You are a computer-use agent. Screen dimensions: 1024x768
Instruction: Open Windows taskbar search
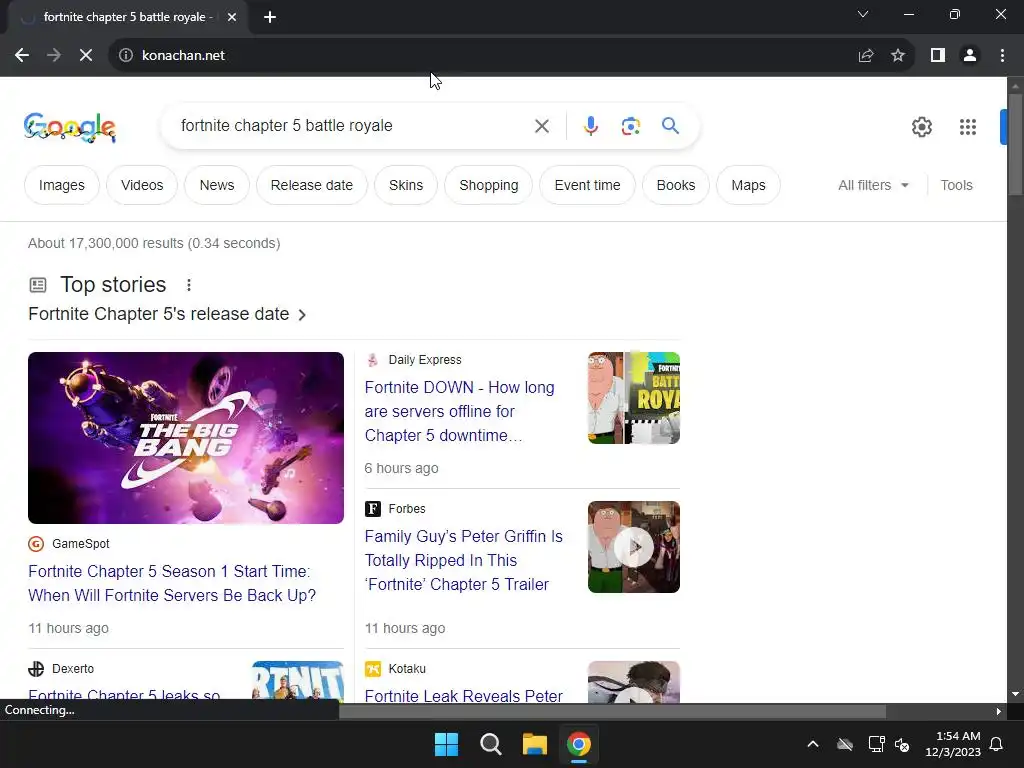click(490, 744)
